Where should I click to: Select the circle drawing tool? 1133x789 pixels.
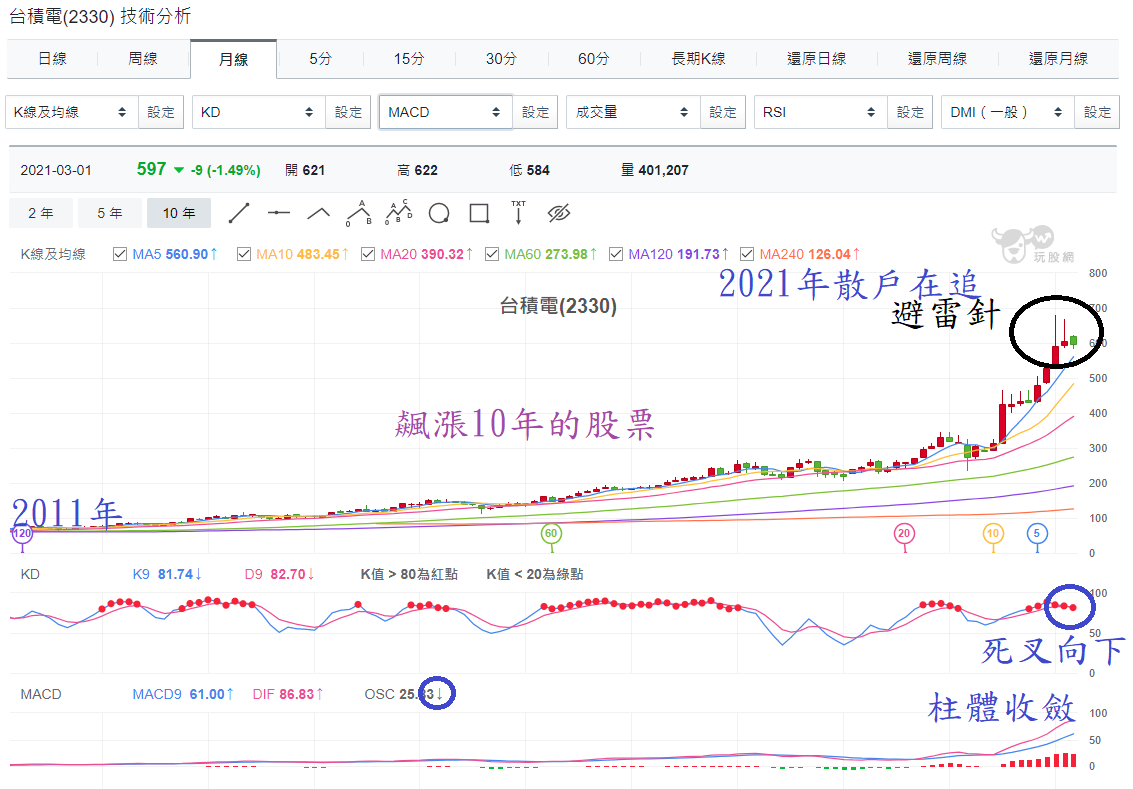coord(439,213)
